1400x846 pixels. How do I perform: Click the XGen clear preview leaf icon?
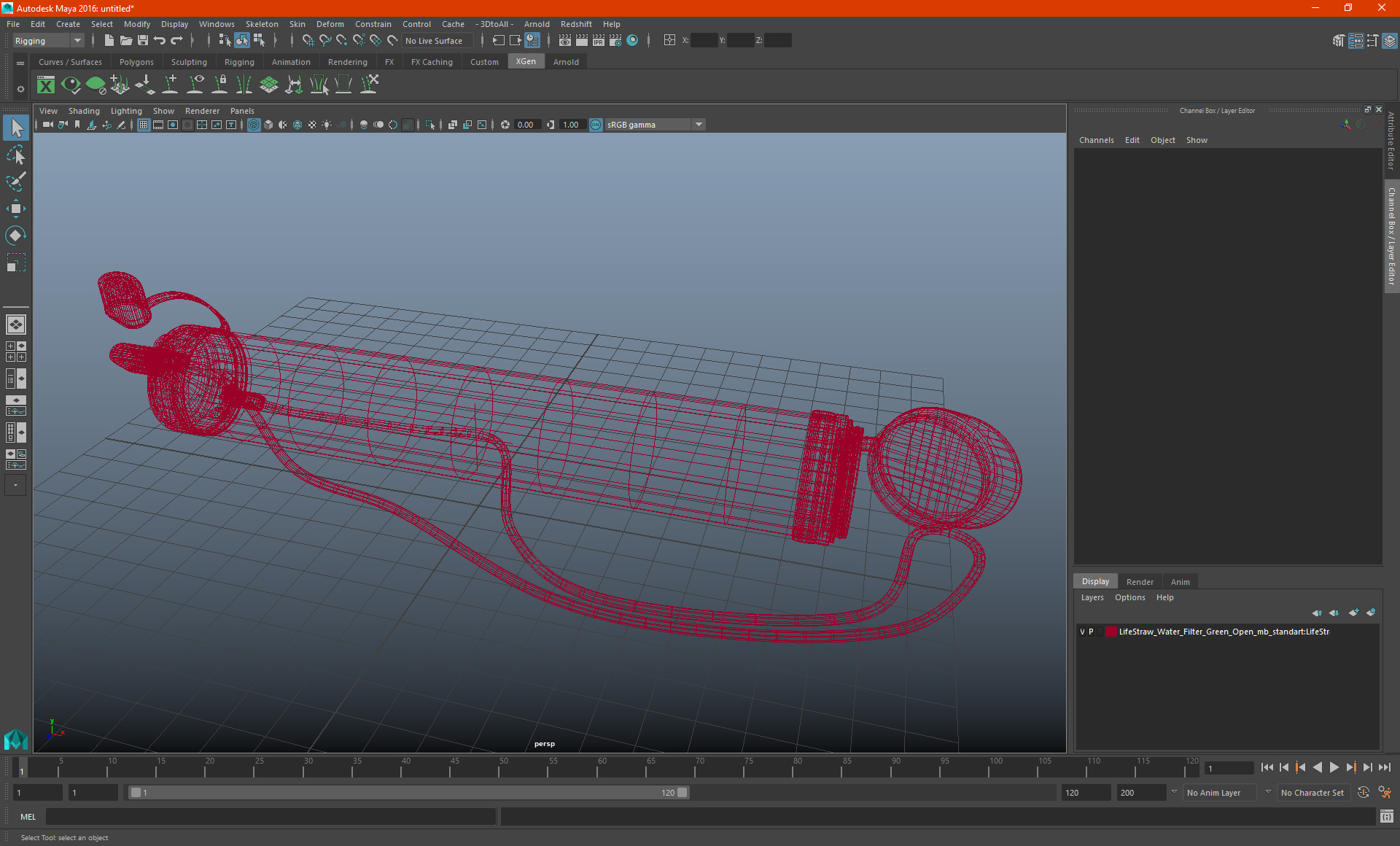pos(96,85)
